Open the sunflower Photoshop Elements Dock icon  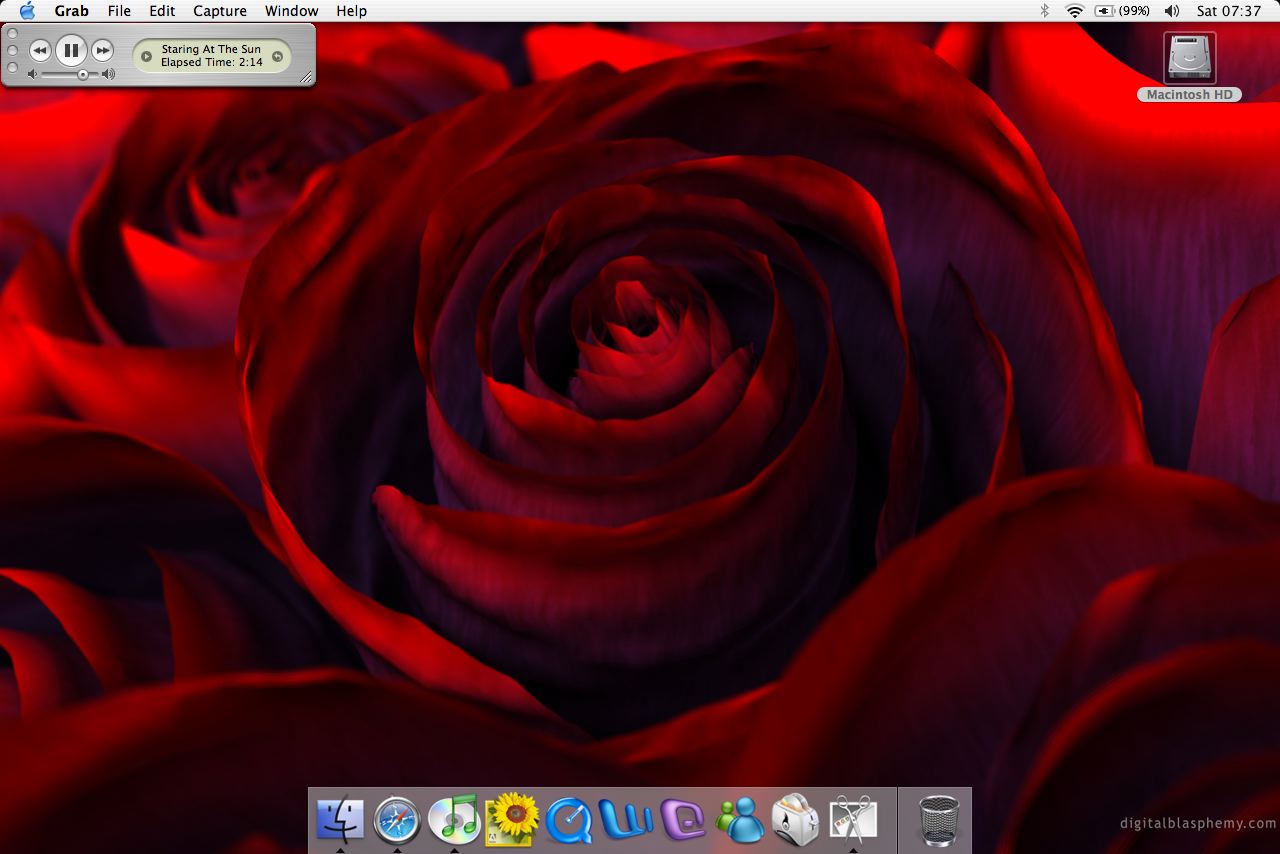512,820
